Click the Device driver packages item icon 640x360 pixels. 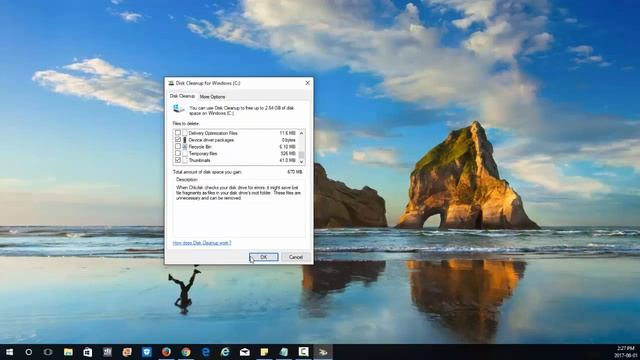(185, 140)
